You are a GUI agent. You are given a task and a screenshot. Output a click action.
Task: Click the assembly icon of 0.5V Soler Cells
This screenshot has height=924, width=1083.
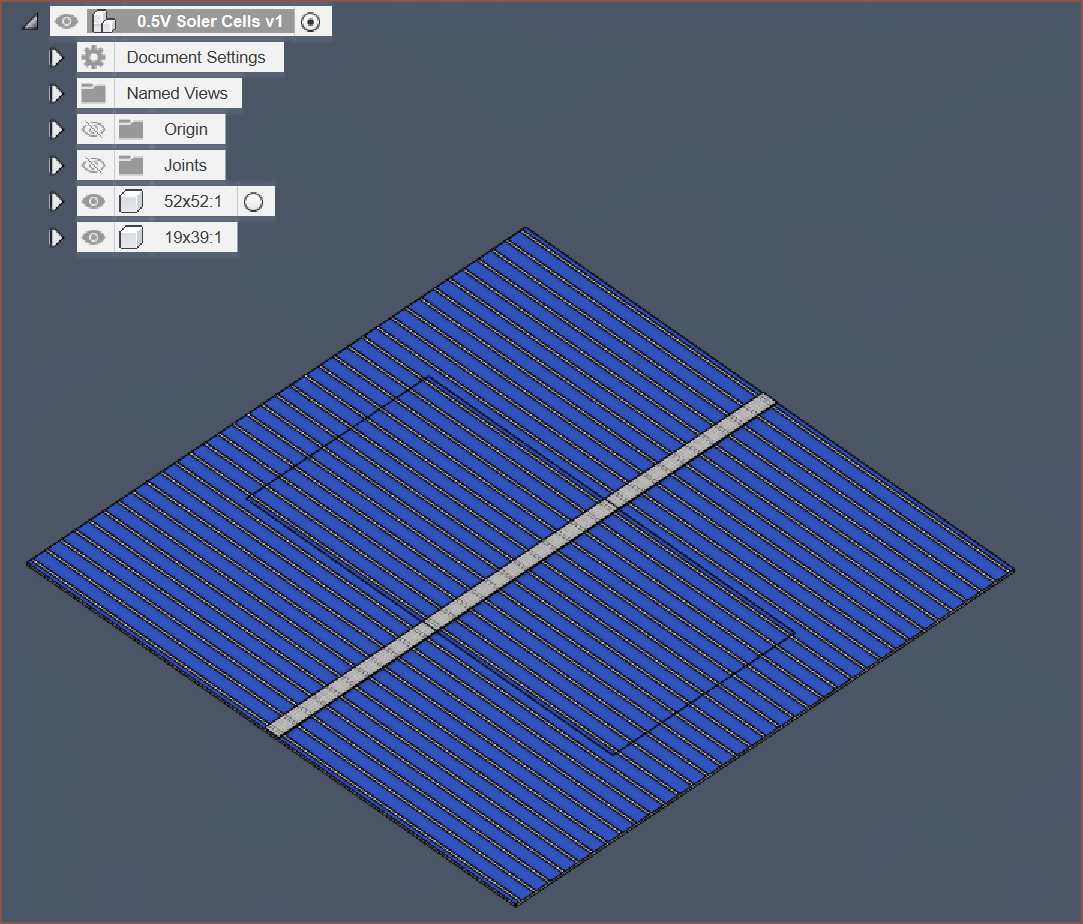coord(103,21)
